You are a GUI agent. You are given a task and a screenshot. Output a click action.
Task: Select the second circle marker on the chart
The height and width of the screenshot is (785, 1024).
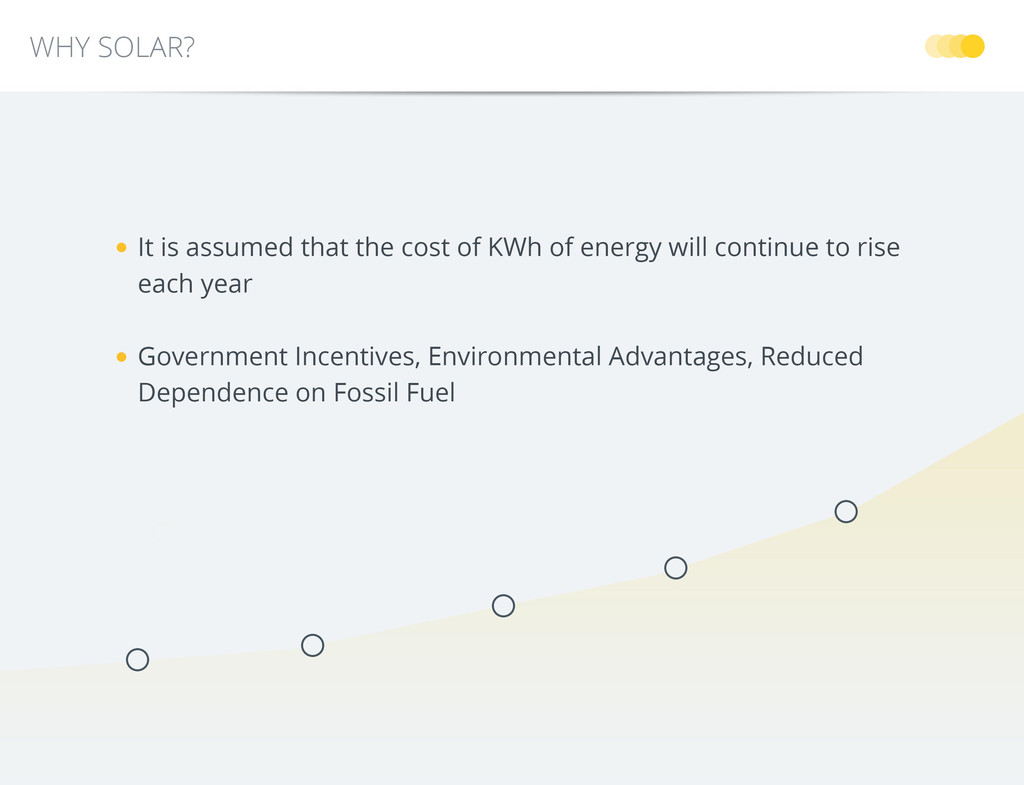pyautogui.click(x=312, y=646)
